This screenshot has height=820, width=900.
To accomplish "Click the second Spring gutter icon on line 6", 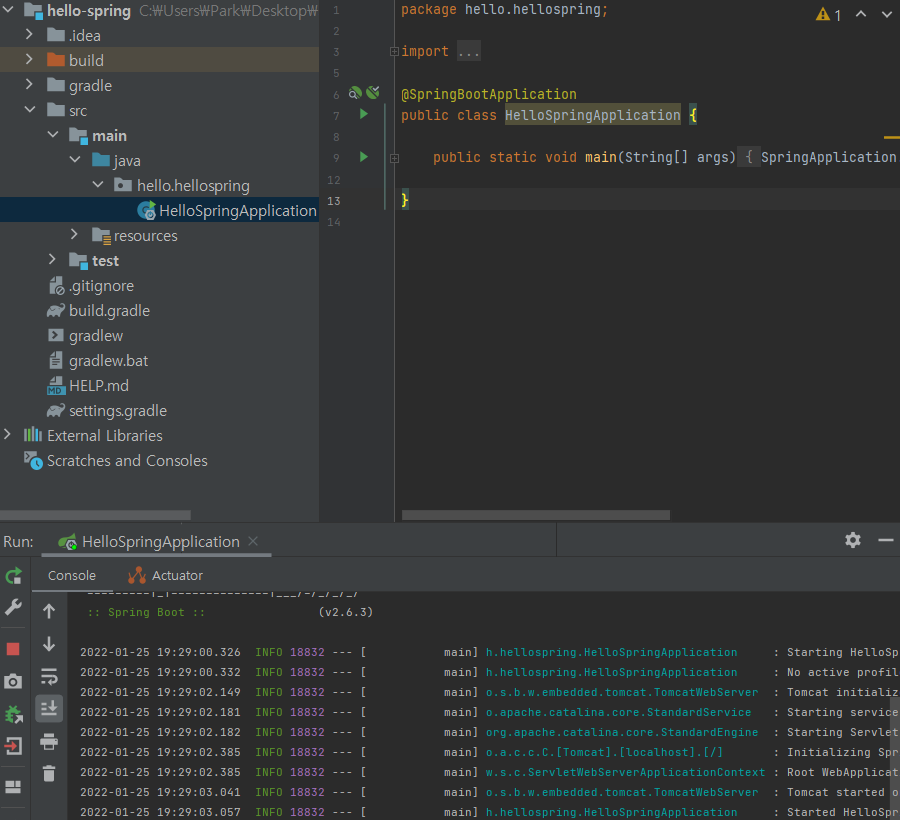I will click(373, 92).
